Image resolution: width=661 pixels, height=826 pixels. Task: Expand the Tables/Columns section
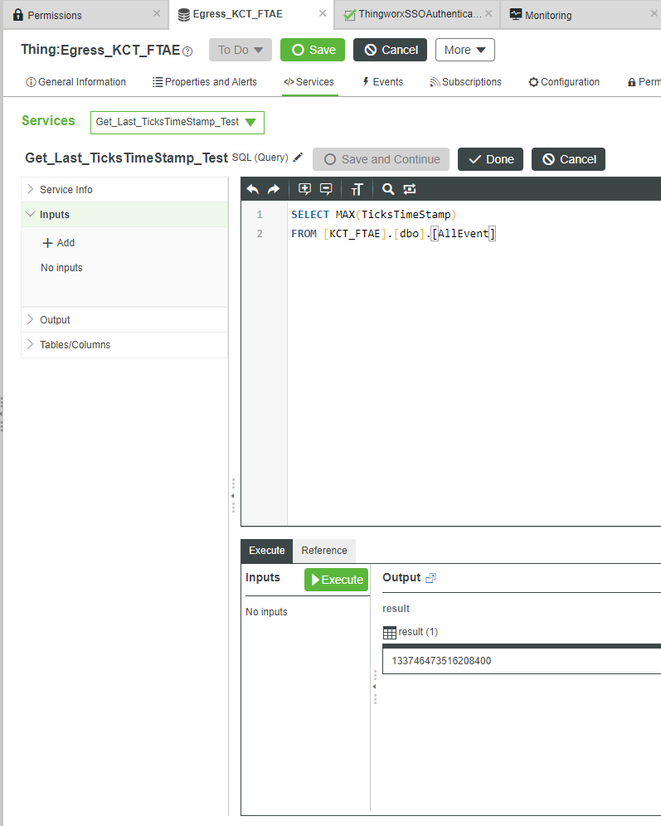pos(124,345)
